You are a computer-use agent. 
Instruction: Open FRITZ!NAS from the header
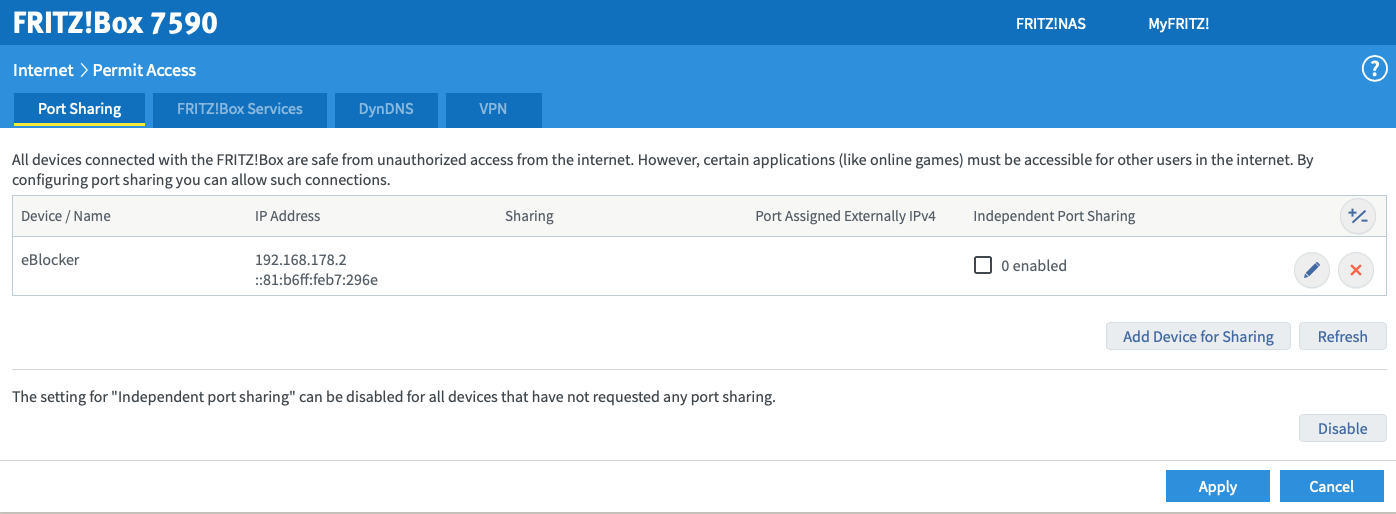1051,24
